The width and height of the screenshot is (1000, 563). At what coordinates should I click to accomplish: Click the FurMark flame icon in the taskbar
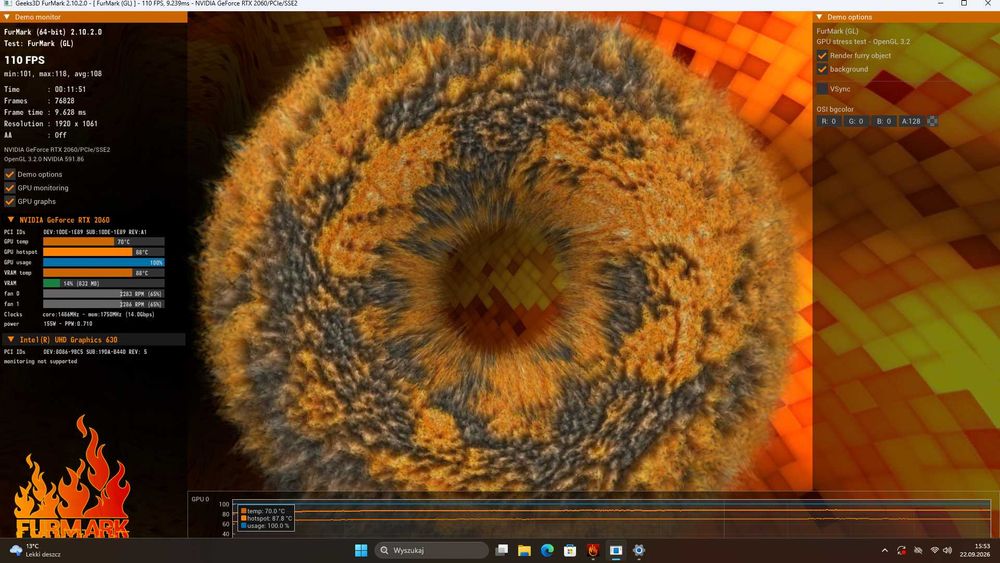point(593,550)
